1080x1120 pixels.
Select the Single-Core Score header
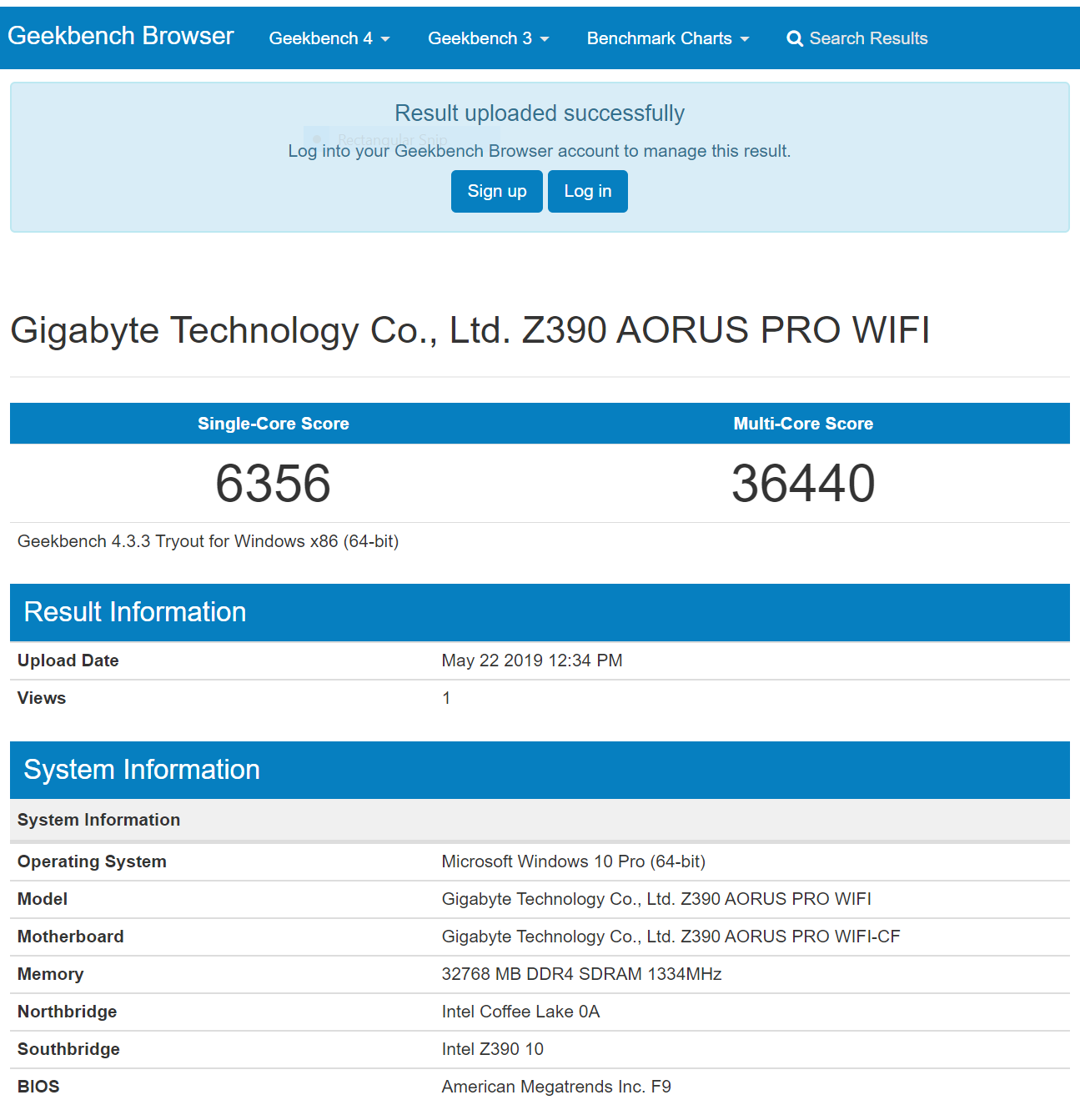click(x=274, y=424)
